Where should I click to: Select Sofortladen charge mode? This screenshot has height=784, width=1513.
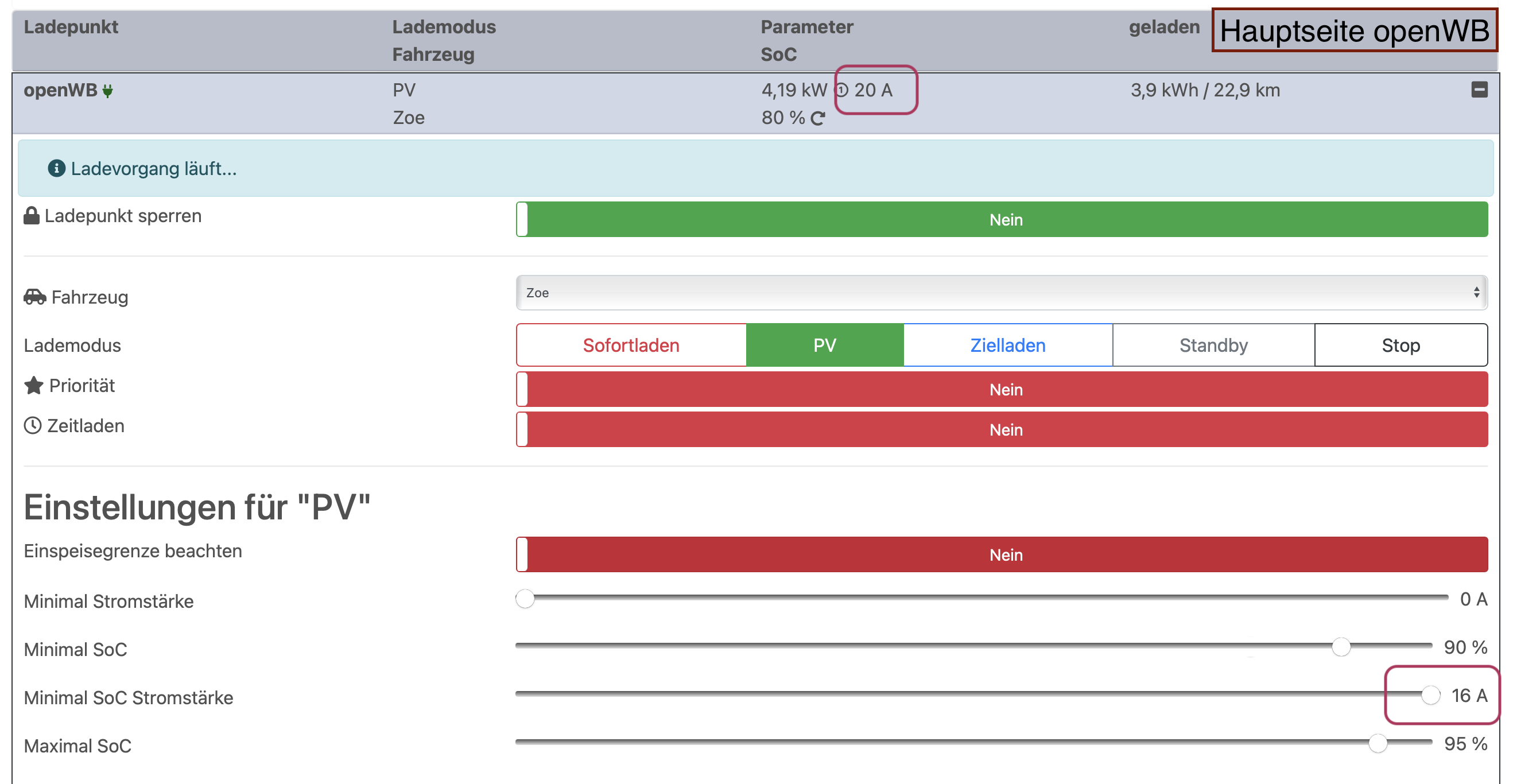(631, 346)
